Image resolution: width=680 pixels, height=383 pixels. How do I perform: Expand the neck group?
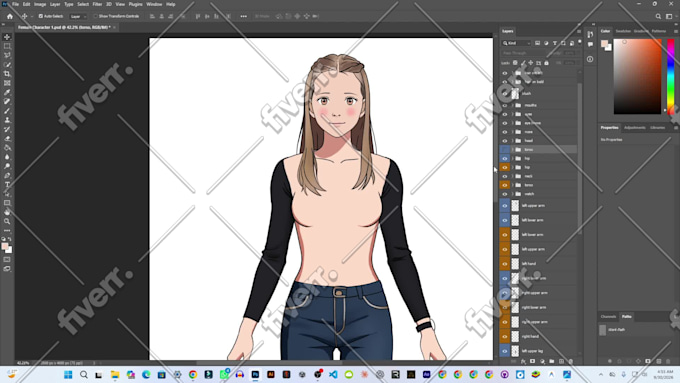(513, 176)
